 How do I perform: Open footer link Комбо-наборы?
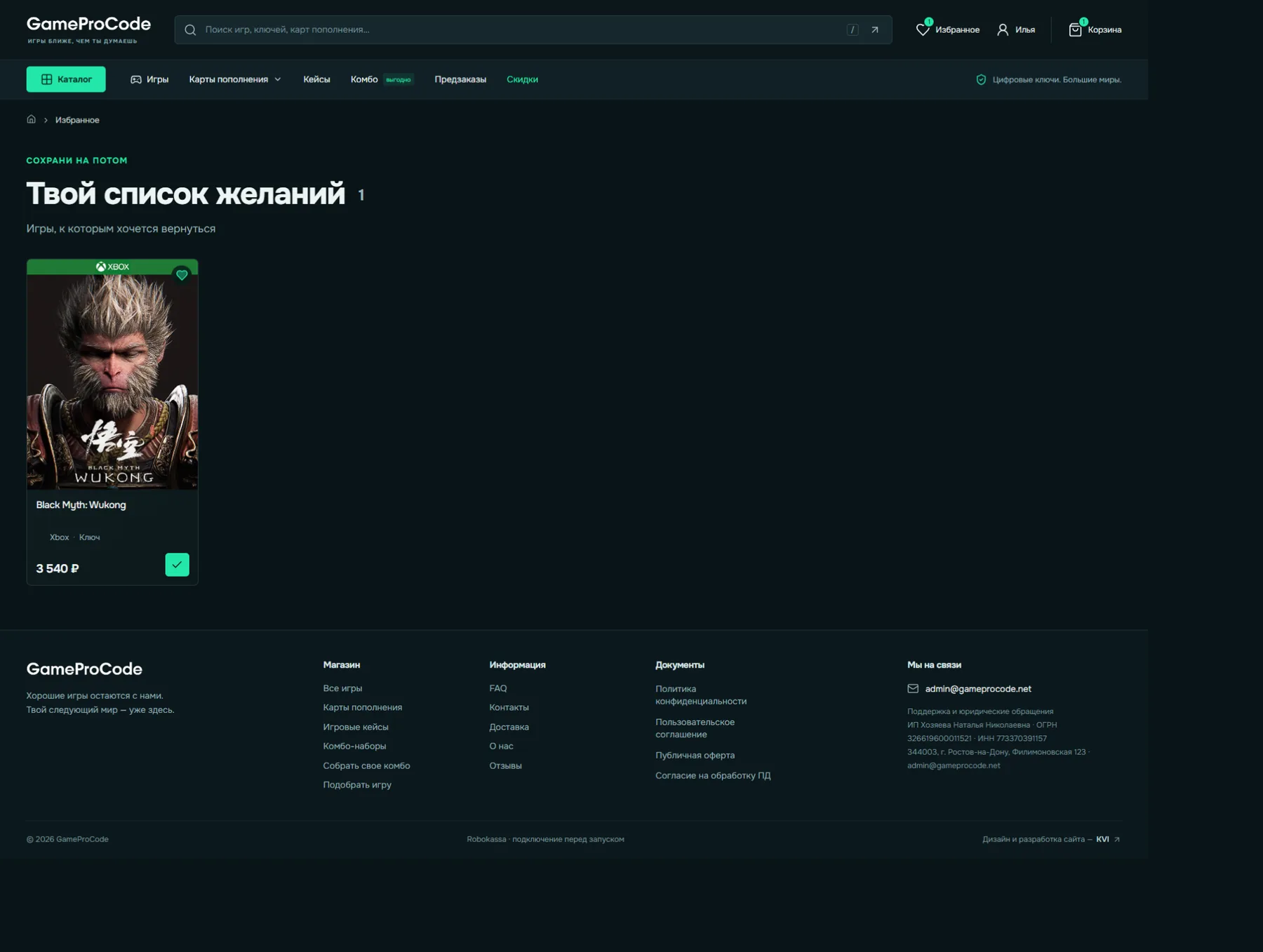(x=354, y=746)
